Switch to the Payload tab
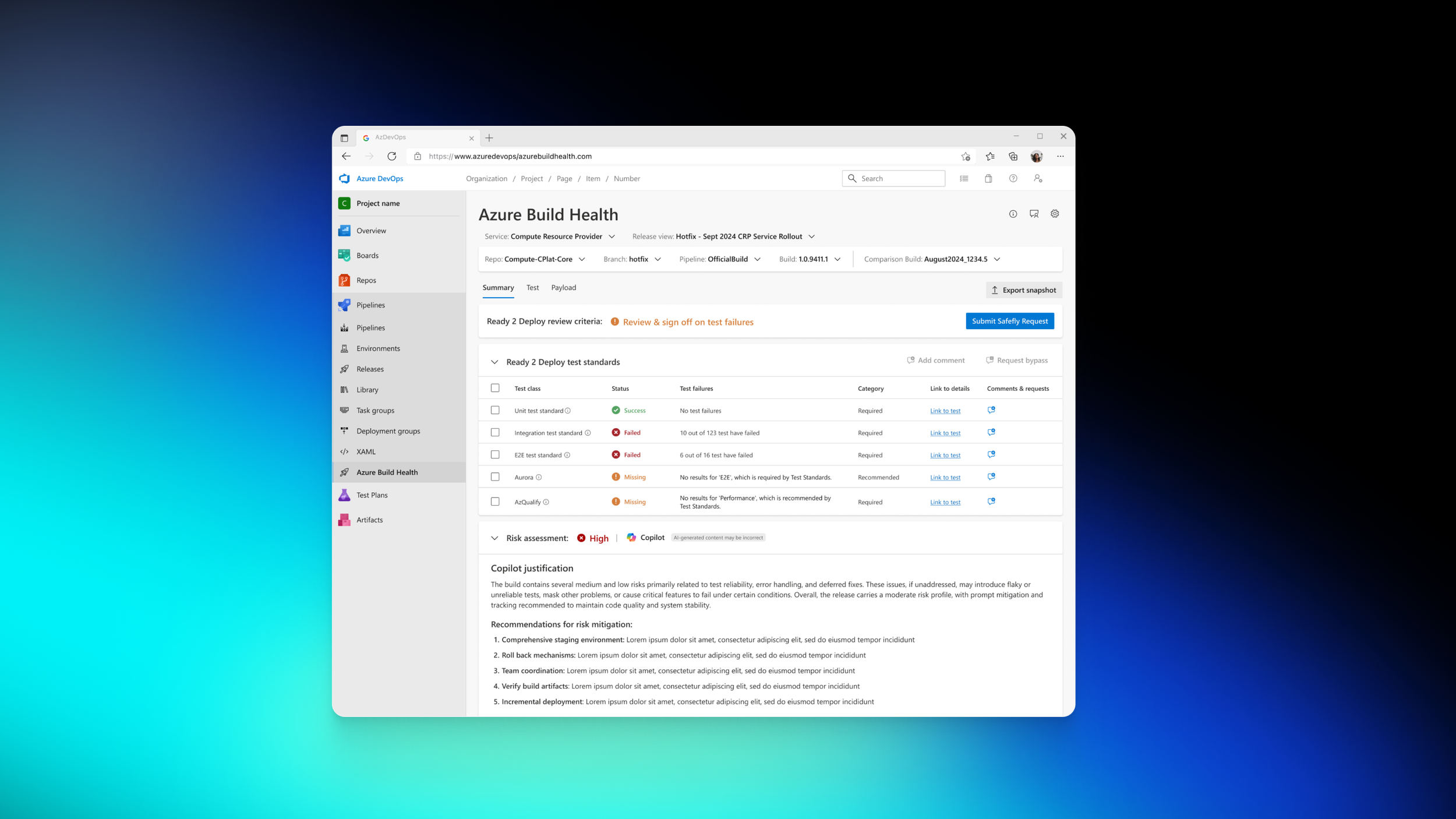 point(563,288)
